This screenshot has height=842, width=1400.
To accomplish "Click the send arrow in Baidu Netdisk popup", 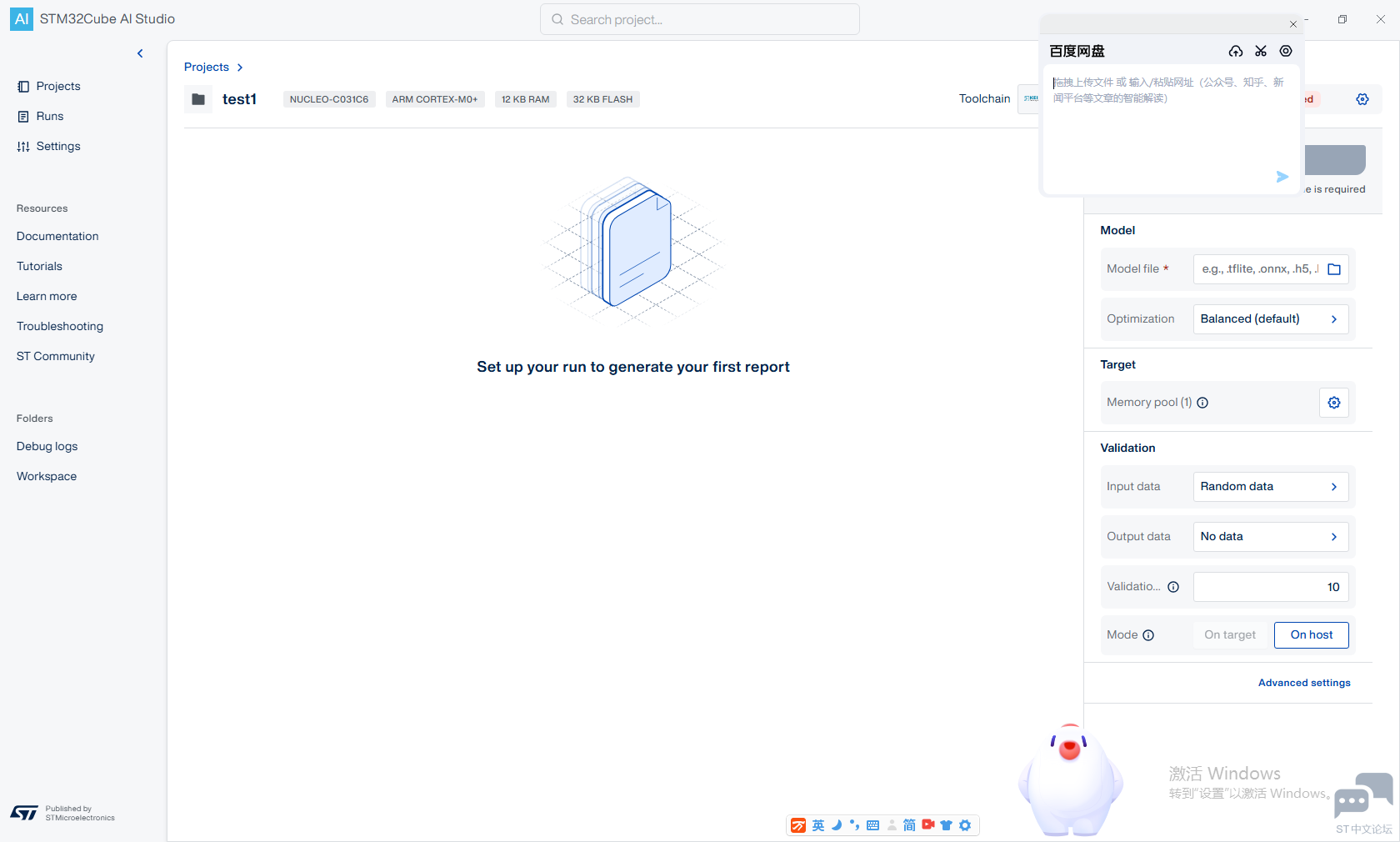I will (1282, 177).
